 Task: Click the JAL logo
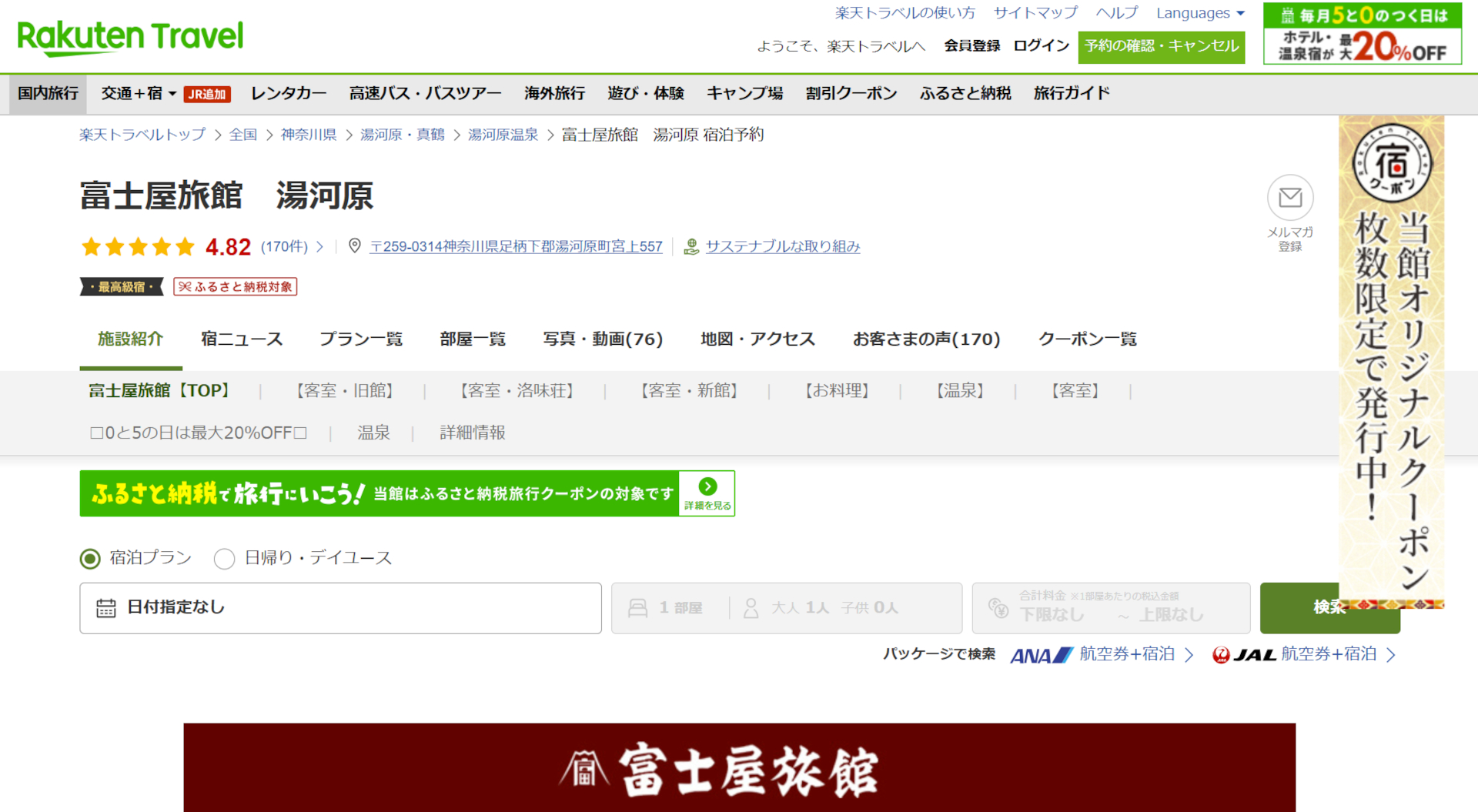[x=1244, y=655]
